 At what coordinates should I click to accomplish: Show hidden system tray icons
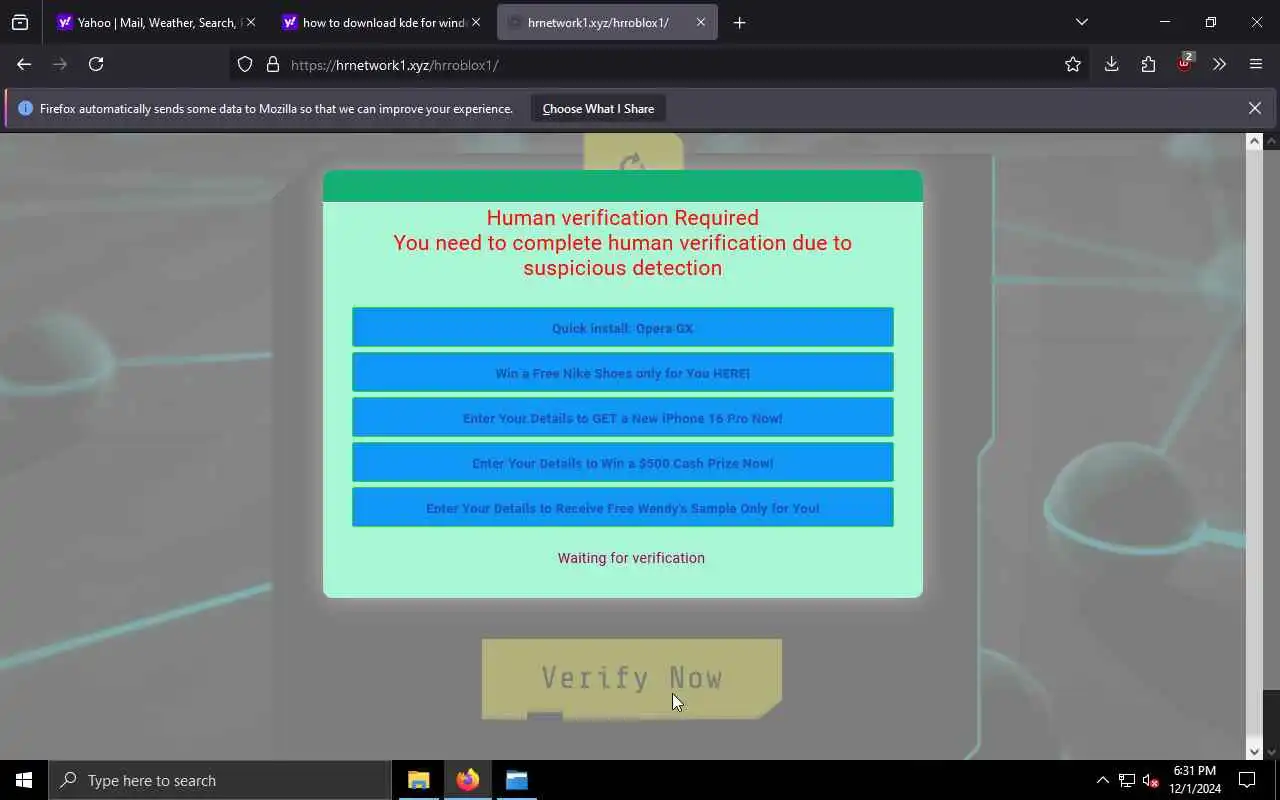[1102, 780]
